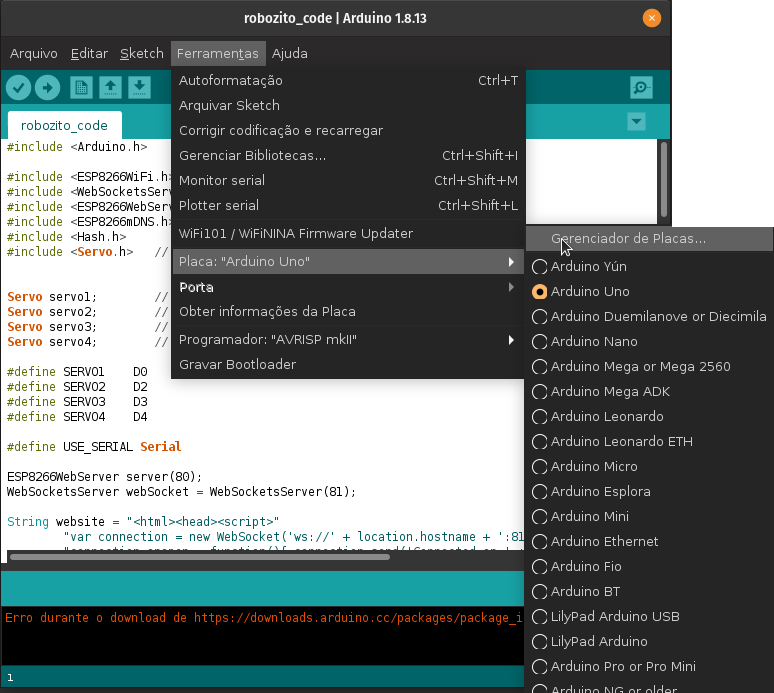Screen dimensions: 774x693
Task: Select Arduino Uno board
Action: 650,292
